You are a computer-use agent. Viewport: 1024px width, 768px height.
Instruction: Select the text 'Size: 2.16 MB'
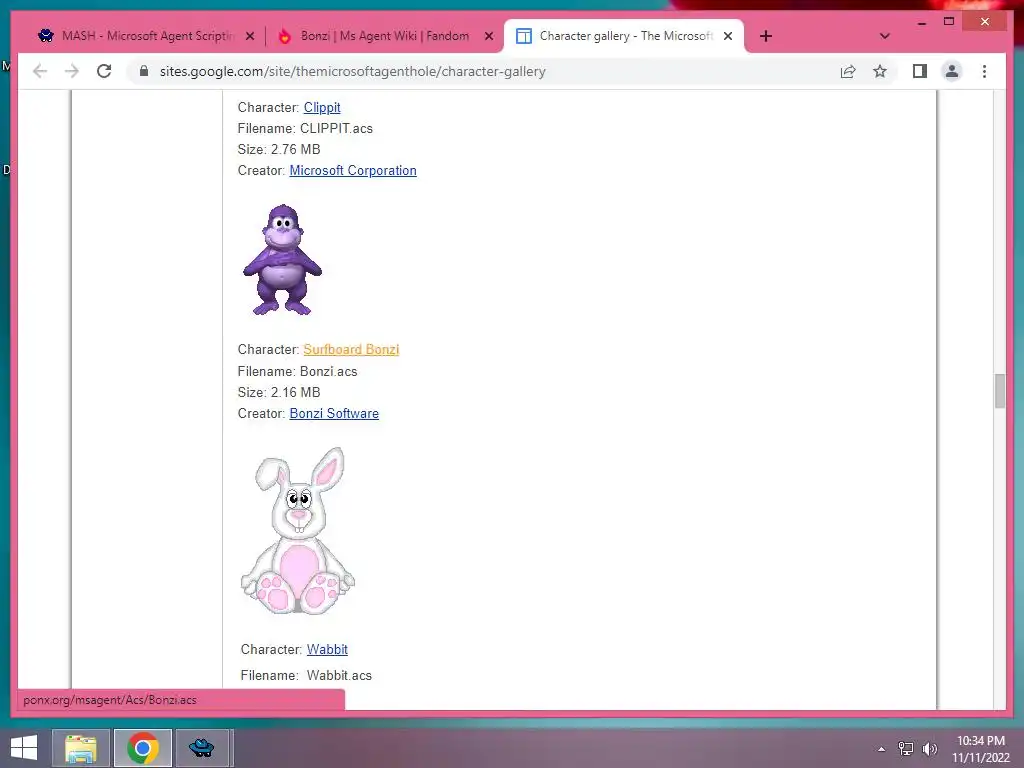click(x=279, y=392)
